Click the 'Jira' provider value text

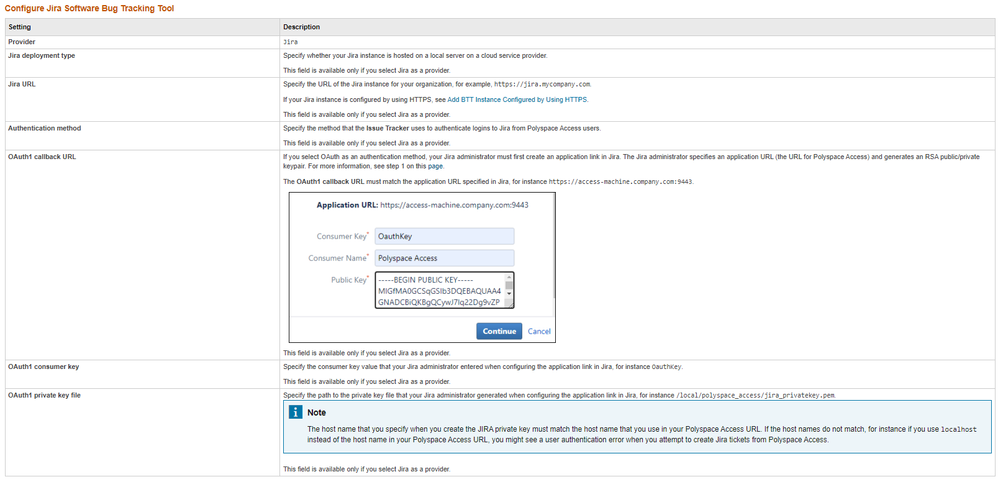click(290, 41)
